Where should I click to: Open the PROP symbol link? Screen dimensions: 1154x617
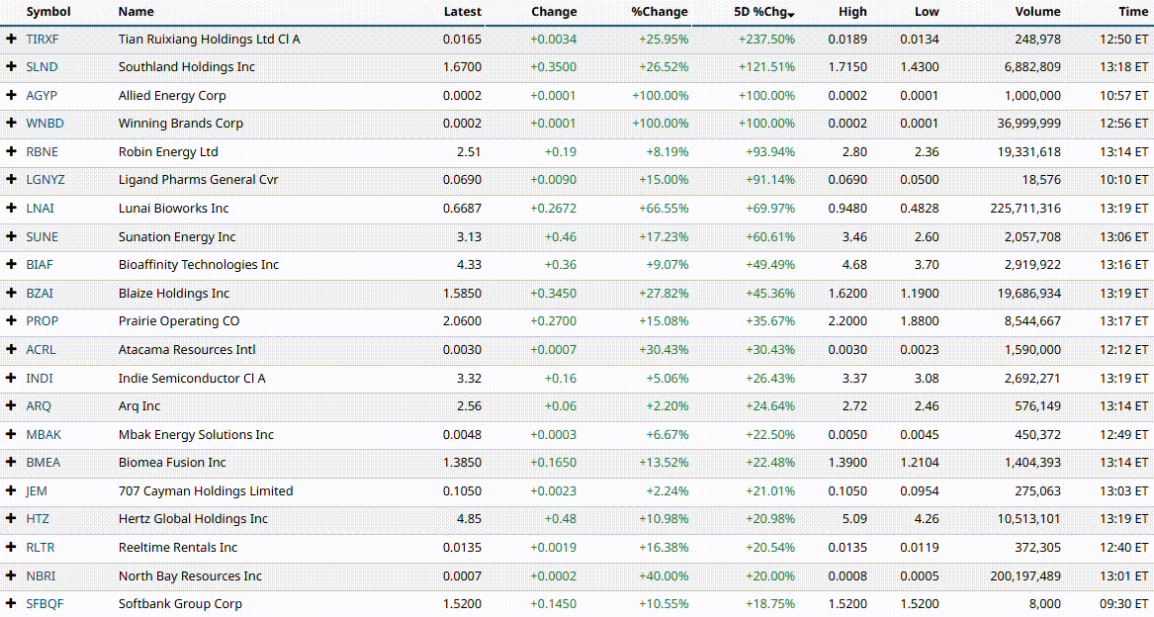pos(42,321)
